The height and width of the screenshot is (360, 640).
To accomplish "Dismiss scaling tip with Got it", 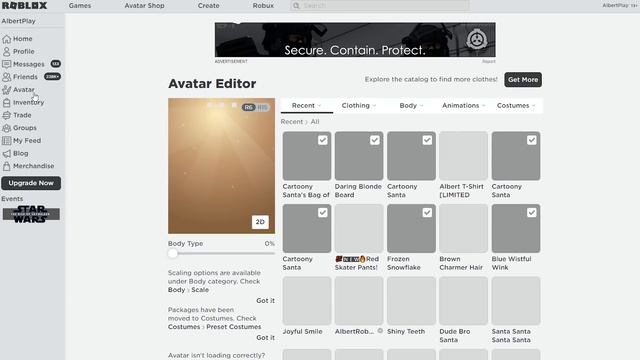I will tap(265, 300).
